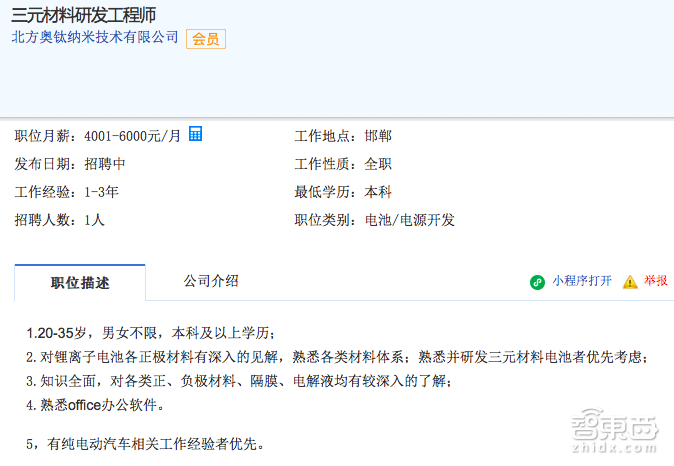Click requirement line 3 about 知识全面
The width and height of the screenshot is (674, 466).
[x=239, y=381]
